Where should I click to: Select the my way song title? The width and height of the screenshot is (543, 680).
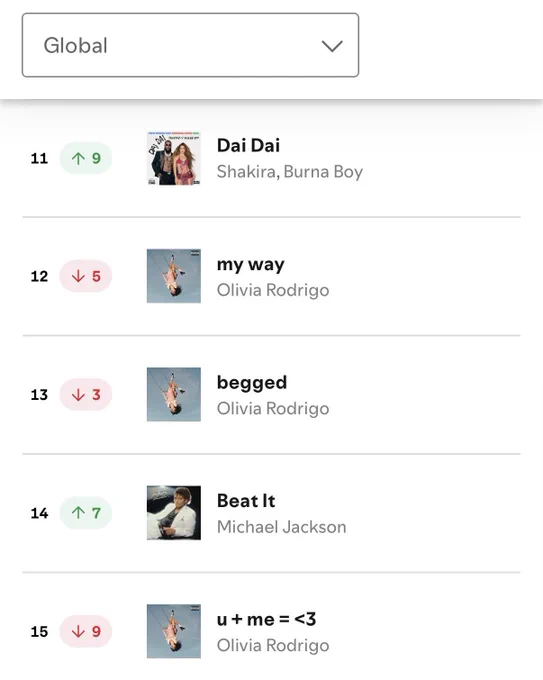pyautogui.click(x=251, y=265)
